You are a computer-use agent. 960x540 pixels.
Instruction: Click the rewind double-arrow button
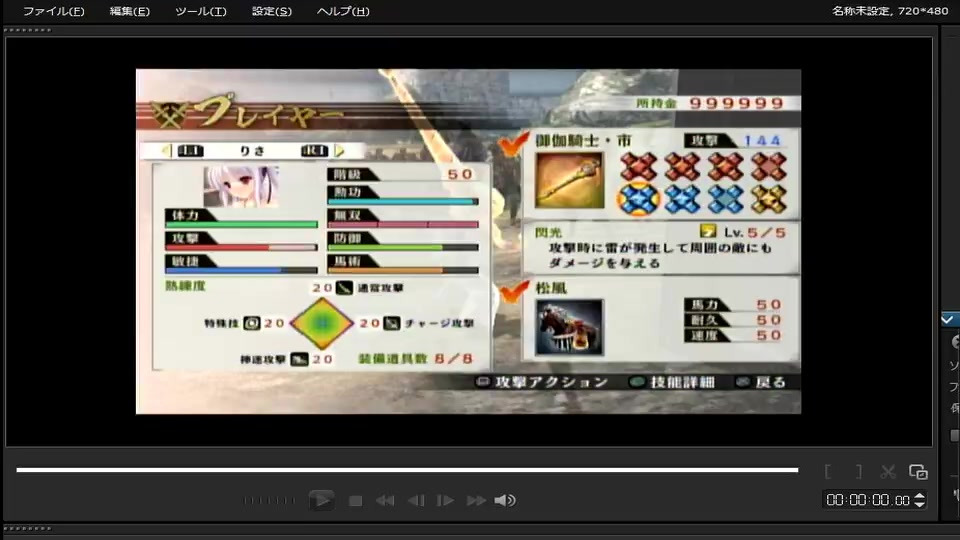point(385,501)
